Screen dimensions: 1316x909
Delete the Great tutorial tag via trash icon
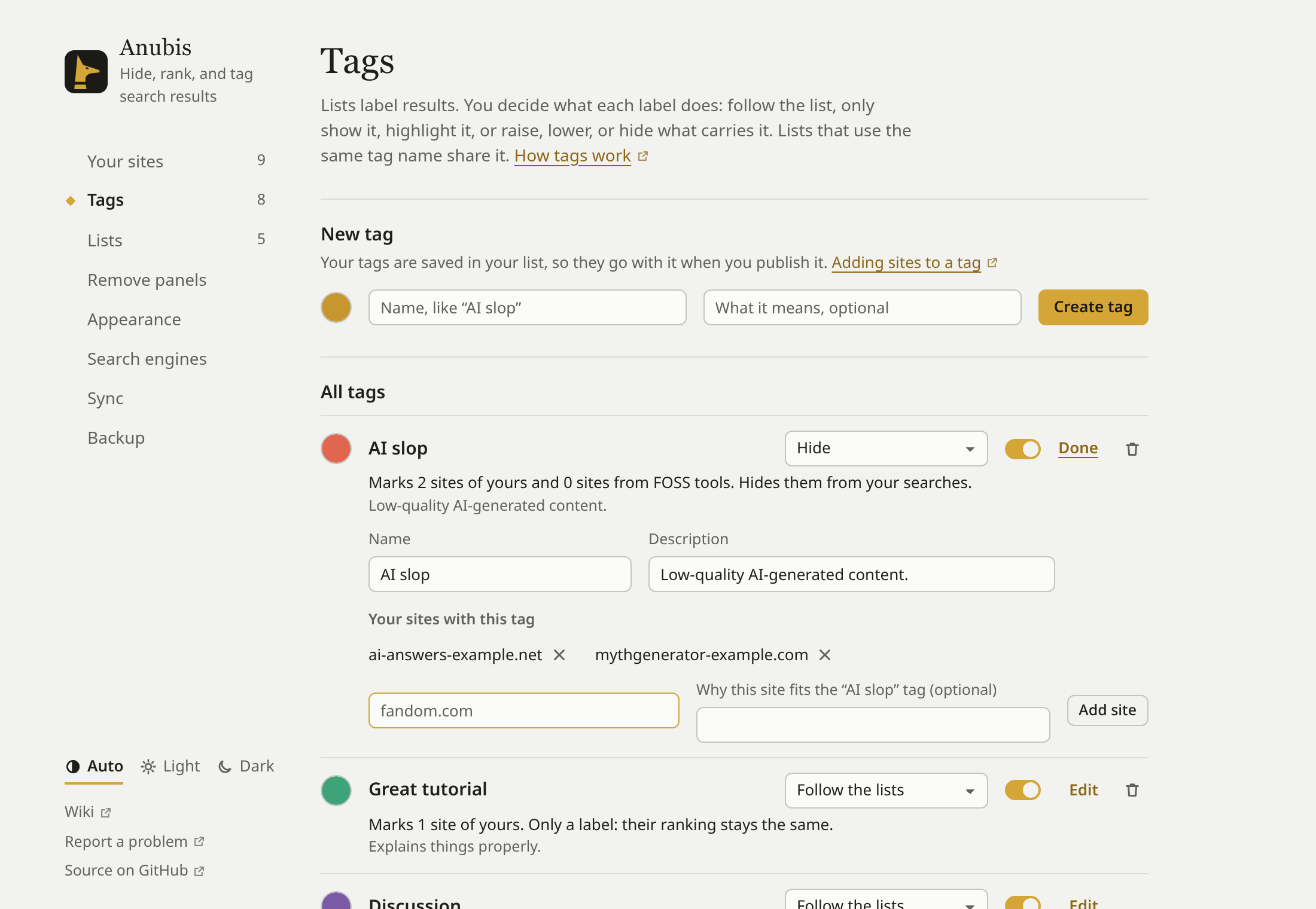(x=1132, y=790)
